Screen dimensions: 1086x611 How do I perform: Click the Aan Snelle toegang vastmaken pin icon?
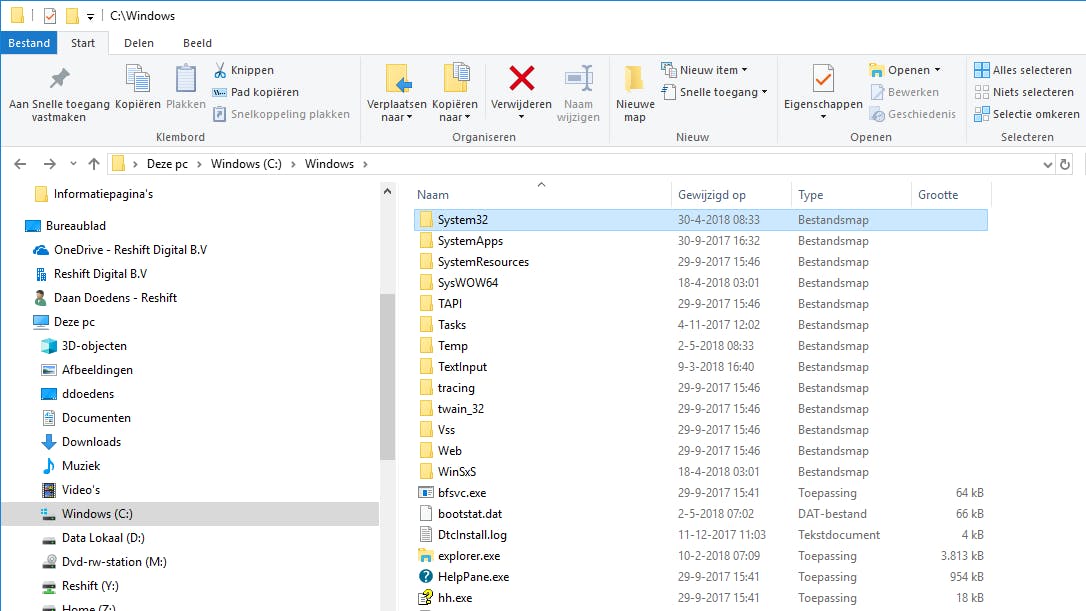point(60,78)
